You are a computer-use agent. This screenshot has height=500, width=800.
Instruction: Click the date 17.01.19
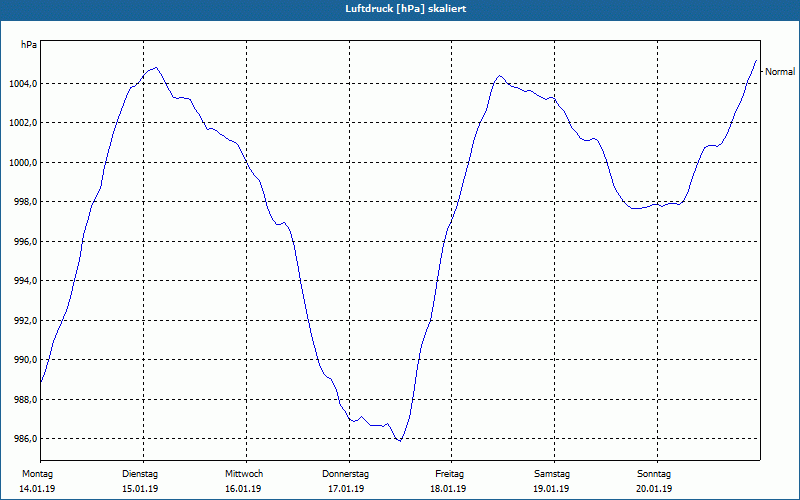pos(346,489)
